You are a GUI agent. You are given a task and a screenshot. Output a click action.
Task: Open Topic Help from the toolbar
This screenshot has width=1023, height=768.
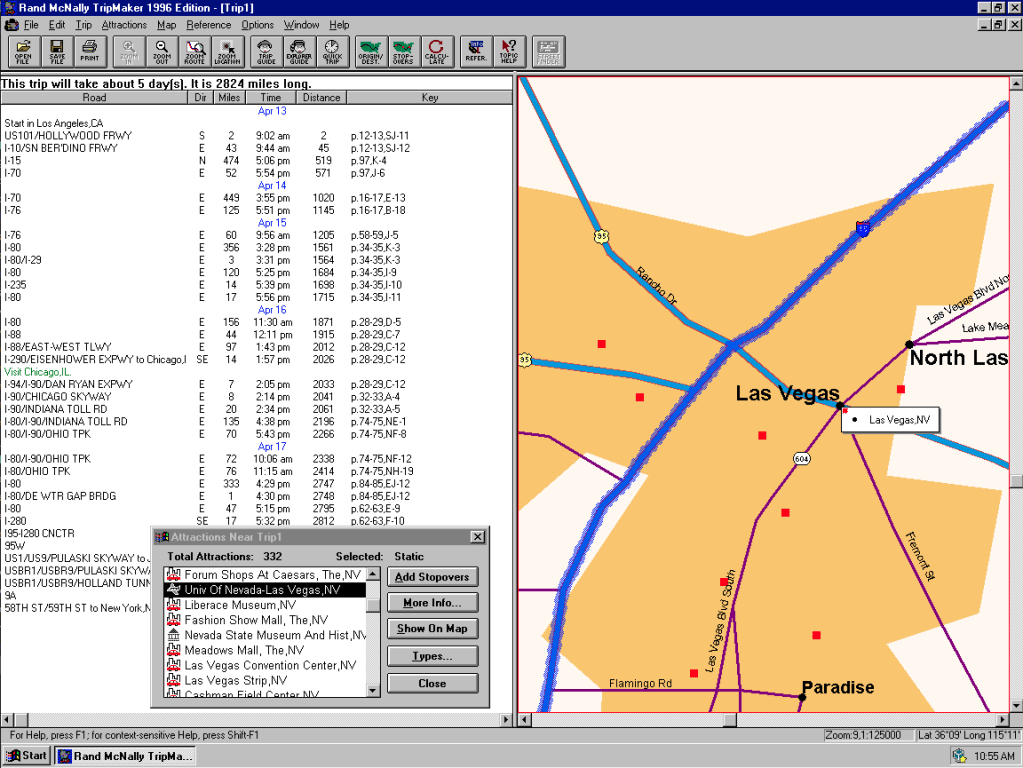509,50
